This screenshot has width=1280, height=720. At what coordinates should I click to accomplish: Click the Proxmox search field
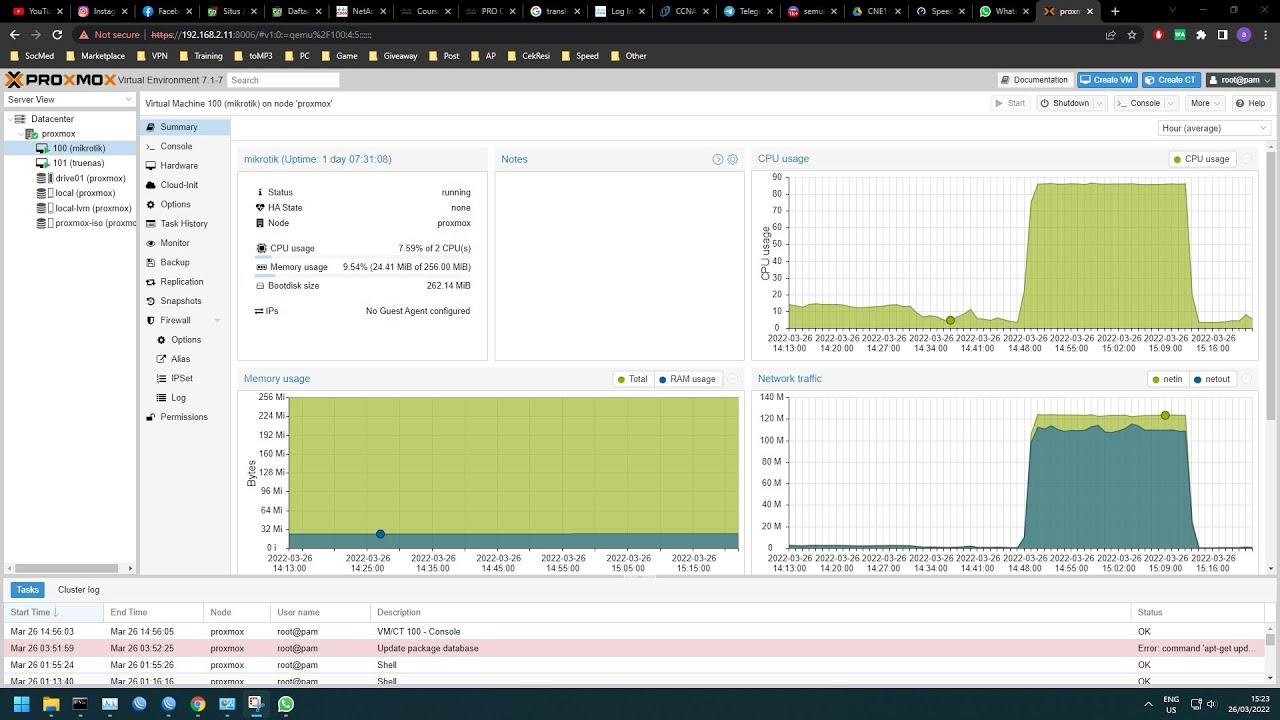click(x=283, y=80)
